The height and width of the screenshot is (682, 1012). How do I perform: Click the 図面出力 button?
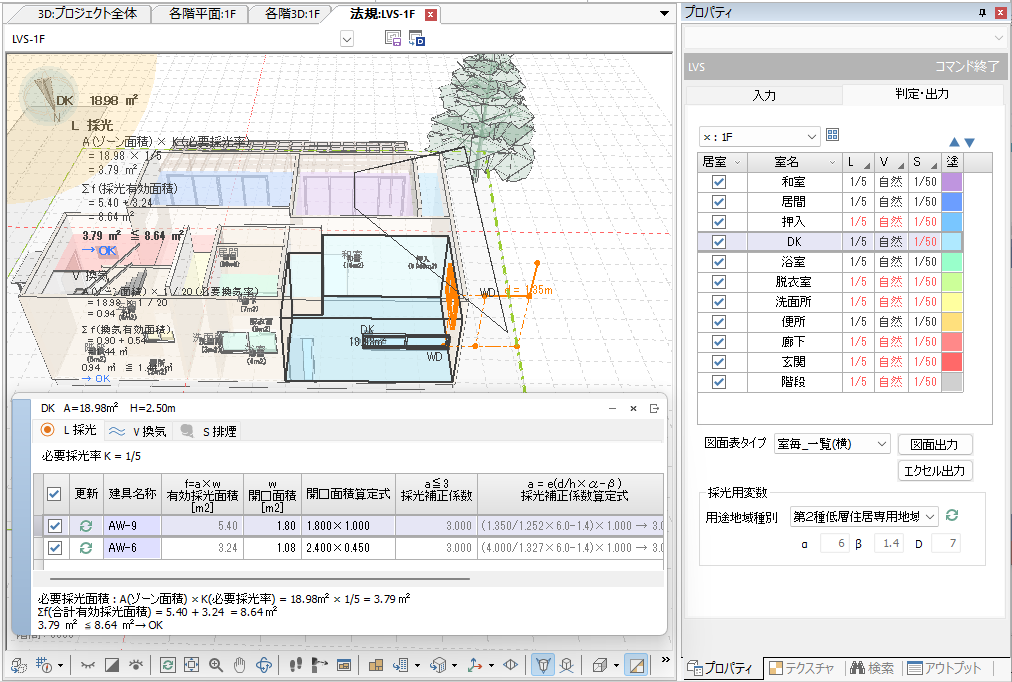tap(934, 444)
